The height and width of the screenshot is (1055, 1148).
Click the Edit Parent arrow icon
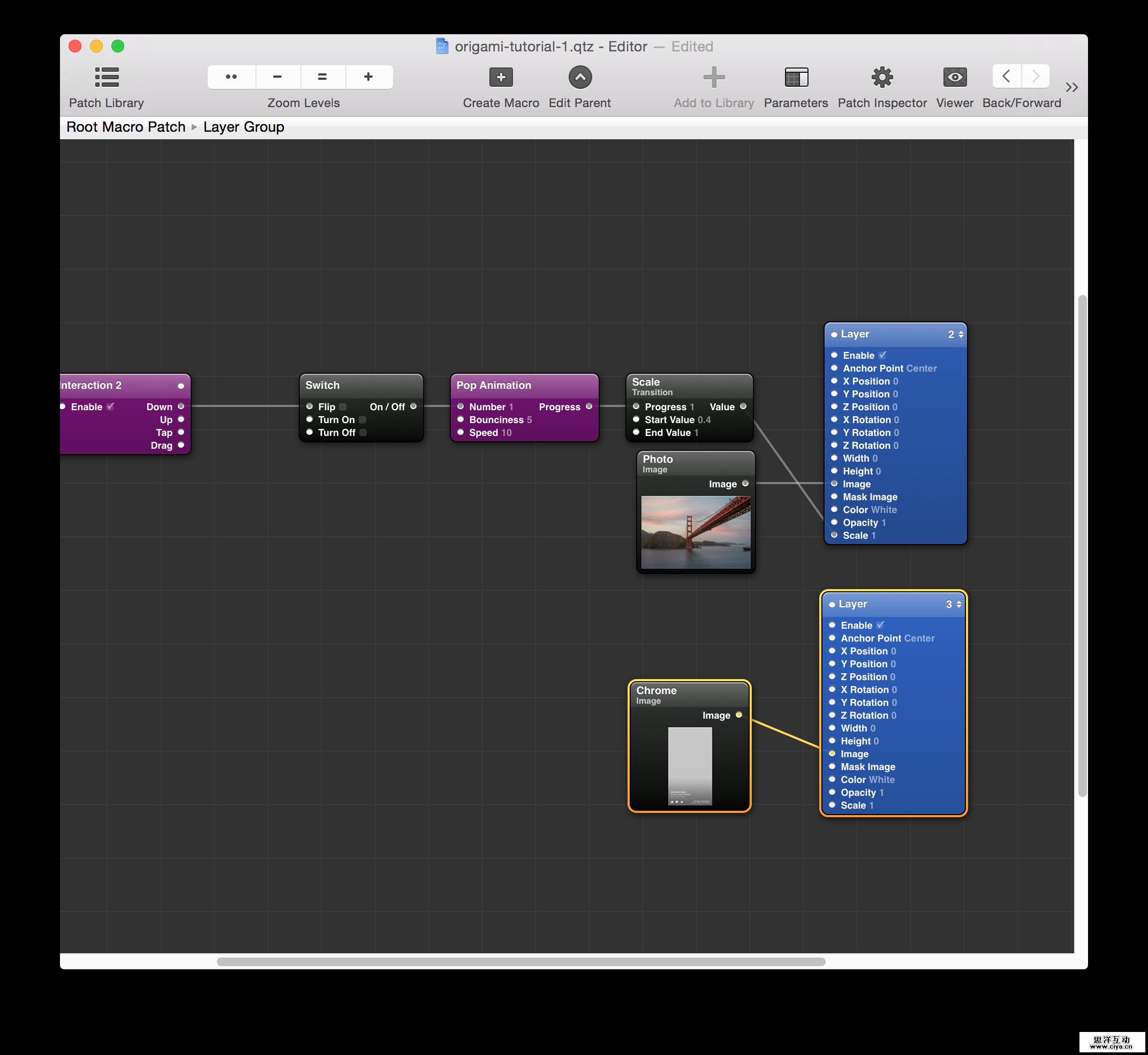579,77
